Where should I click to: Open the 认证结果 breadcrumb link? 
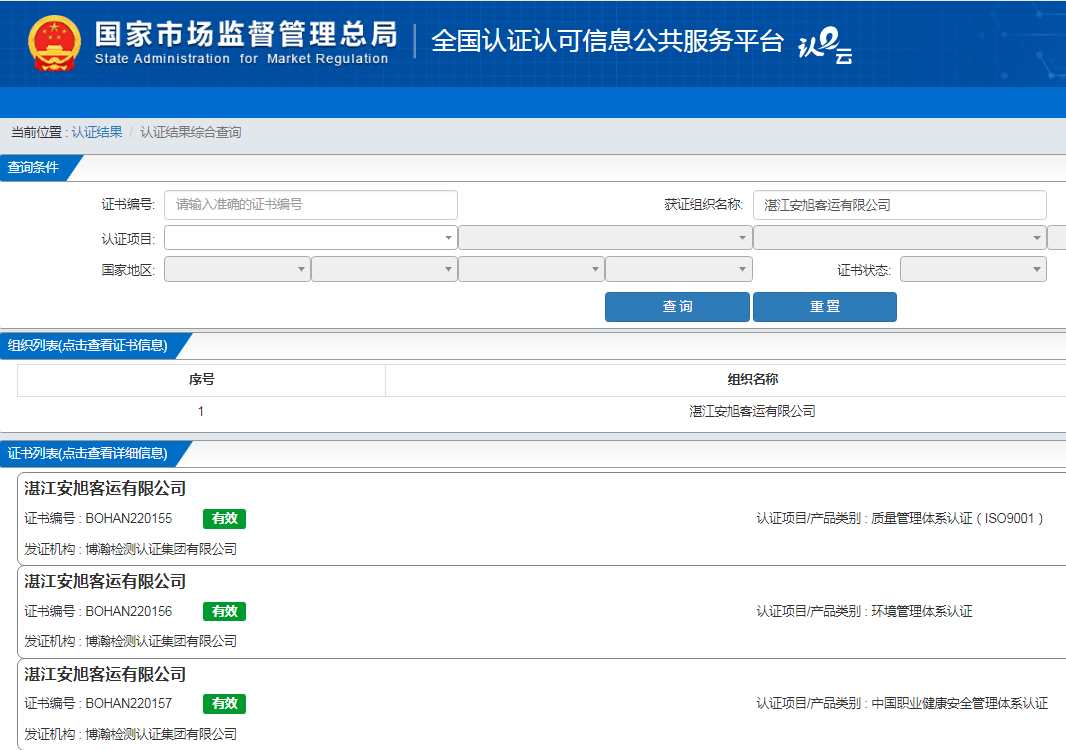pos(97,132)
